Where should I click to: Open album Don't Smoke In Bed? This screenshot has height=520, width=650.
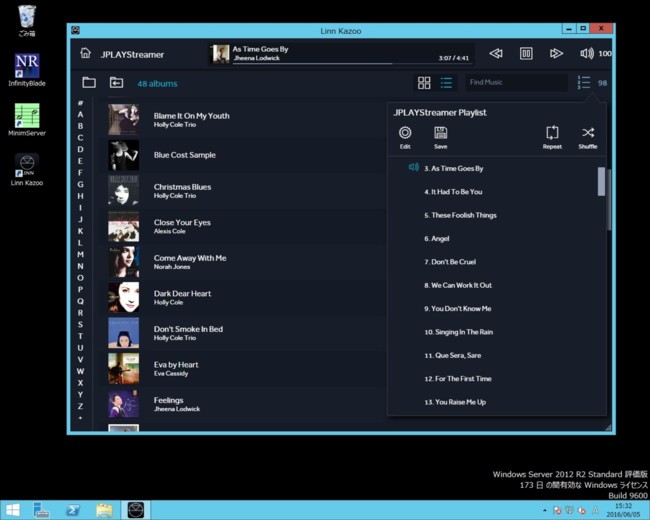(x=245, y=333)
